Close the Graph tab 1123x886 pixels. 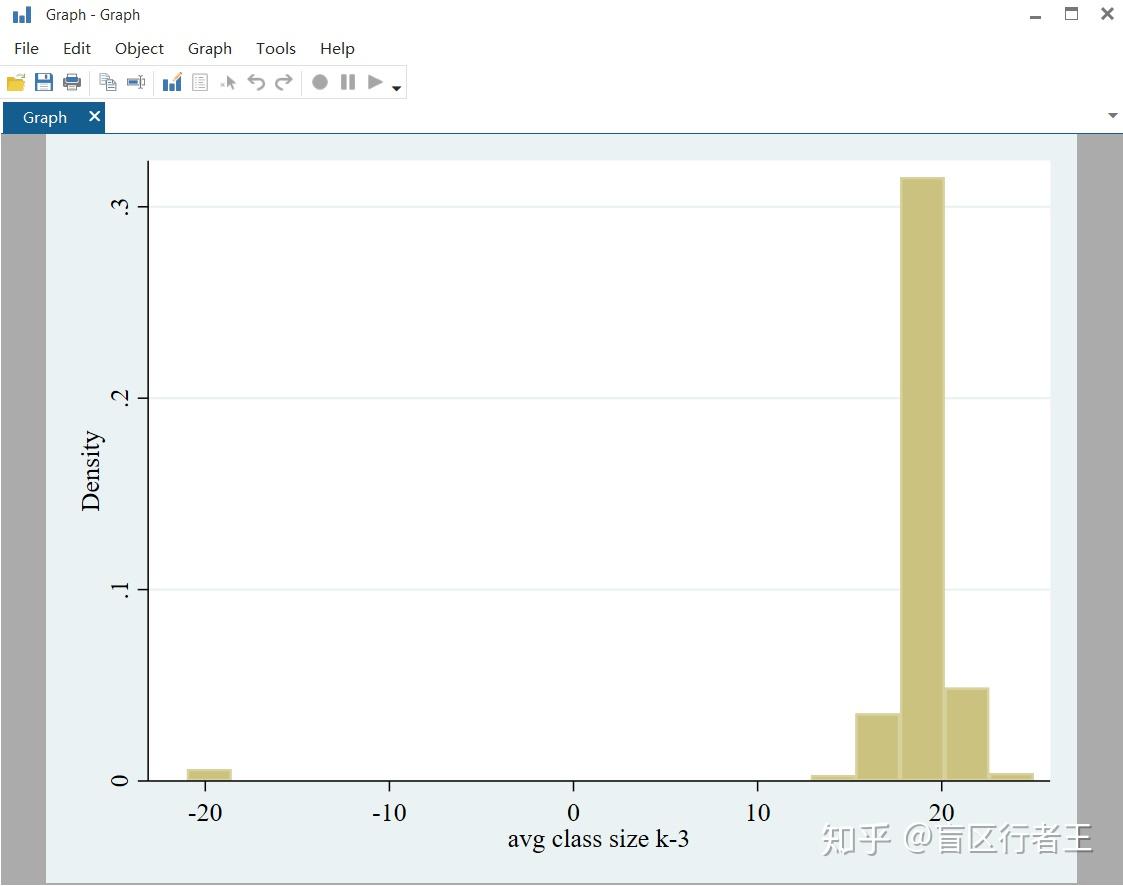click(95, 116)
